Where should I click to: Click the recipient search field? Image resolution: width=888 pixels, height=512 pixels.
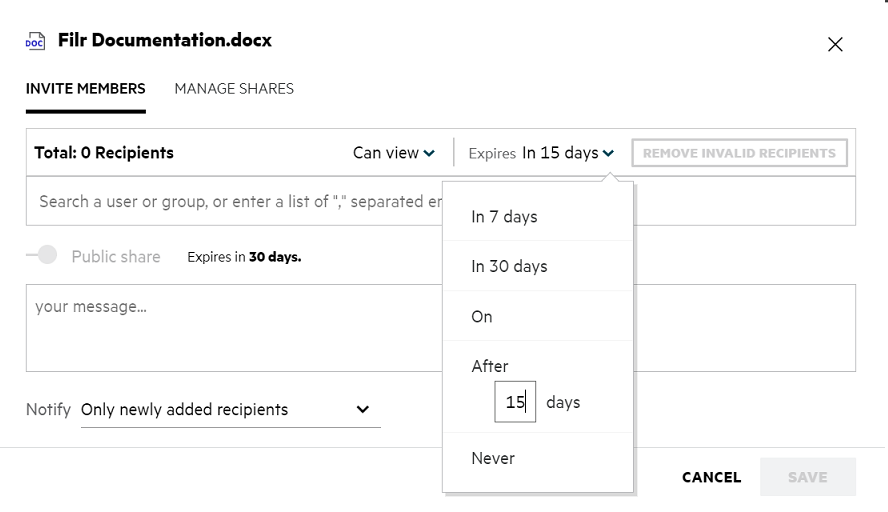235,201
